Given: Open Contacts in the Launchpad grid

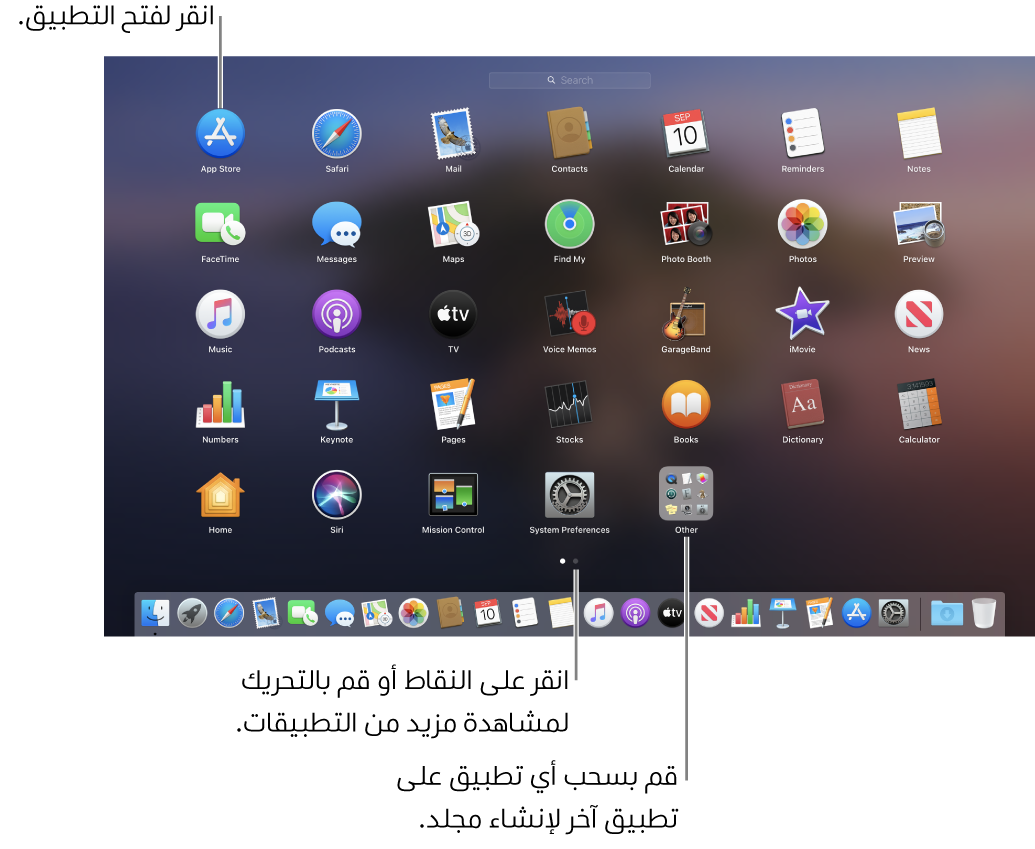Looking at the screenshot, I should [x=569, y=133].
